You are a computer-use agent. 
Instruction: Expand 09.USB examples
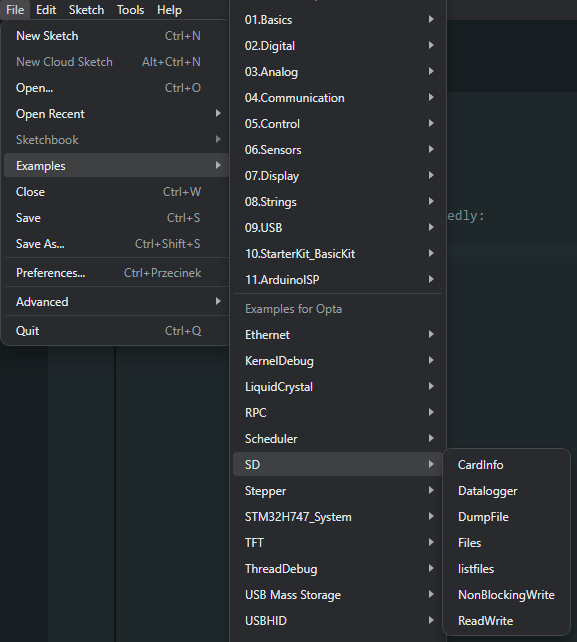point(338,228)
